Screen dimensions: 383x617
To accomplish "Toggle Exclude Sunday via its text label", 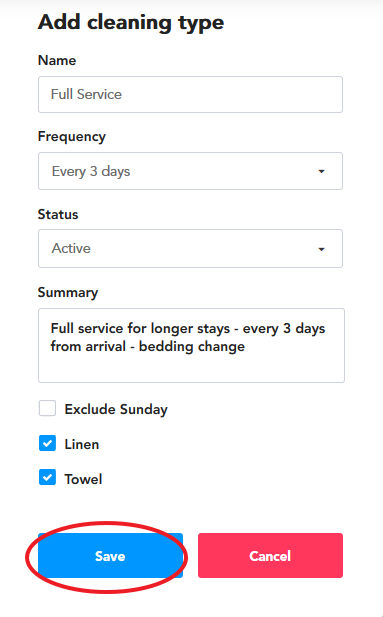I will (116, 410).
